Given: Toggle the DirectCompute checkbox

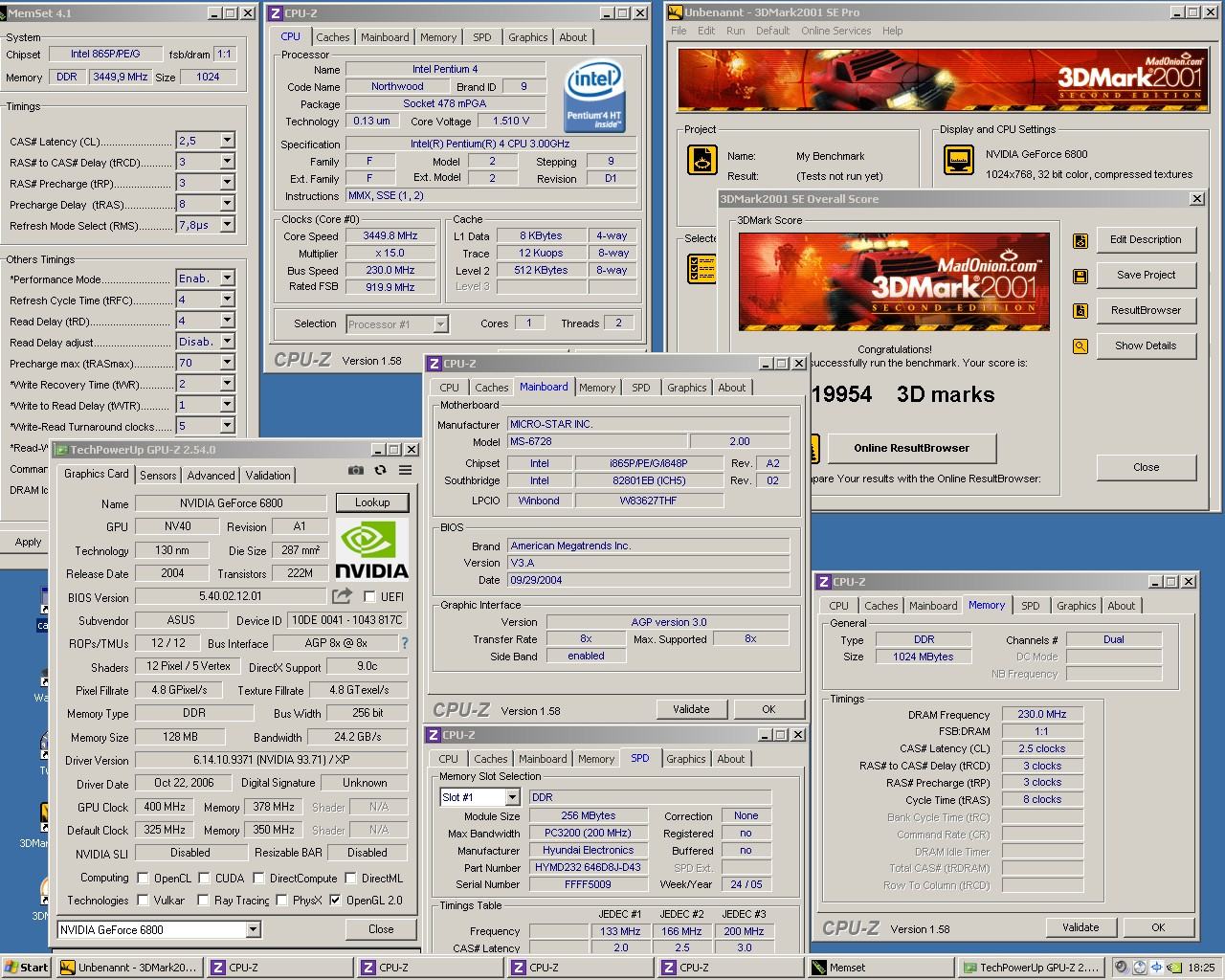Looking at the screenshot, I should point(258,879).
